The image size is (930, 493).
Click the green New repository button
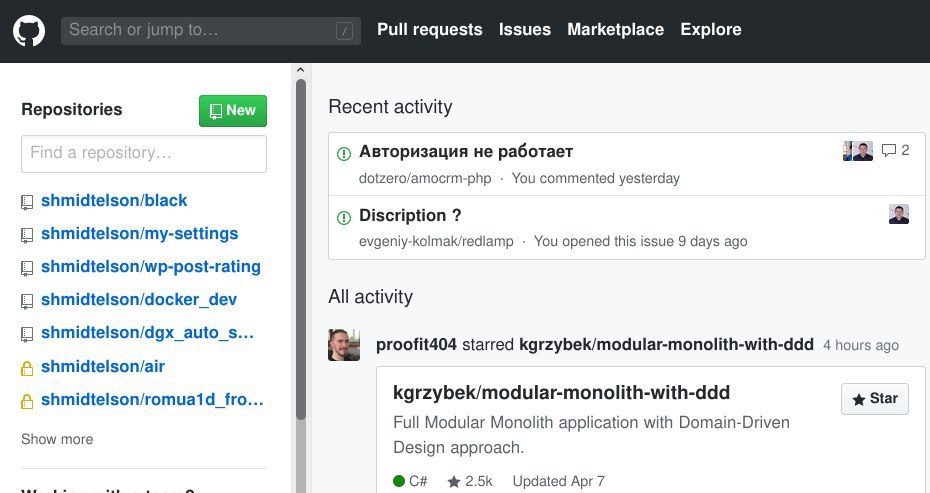232,111
